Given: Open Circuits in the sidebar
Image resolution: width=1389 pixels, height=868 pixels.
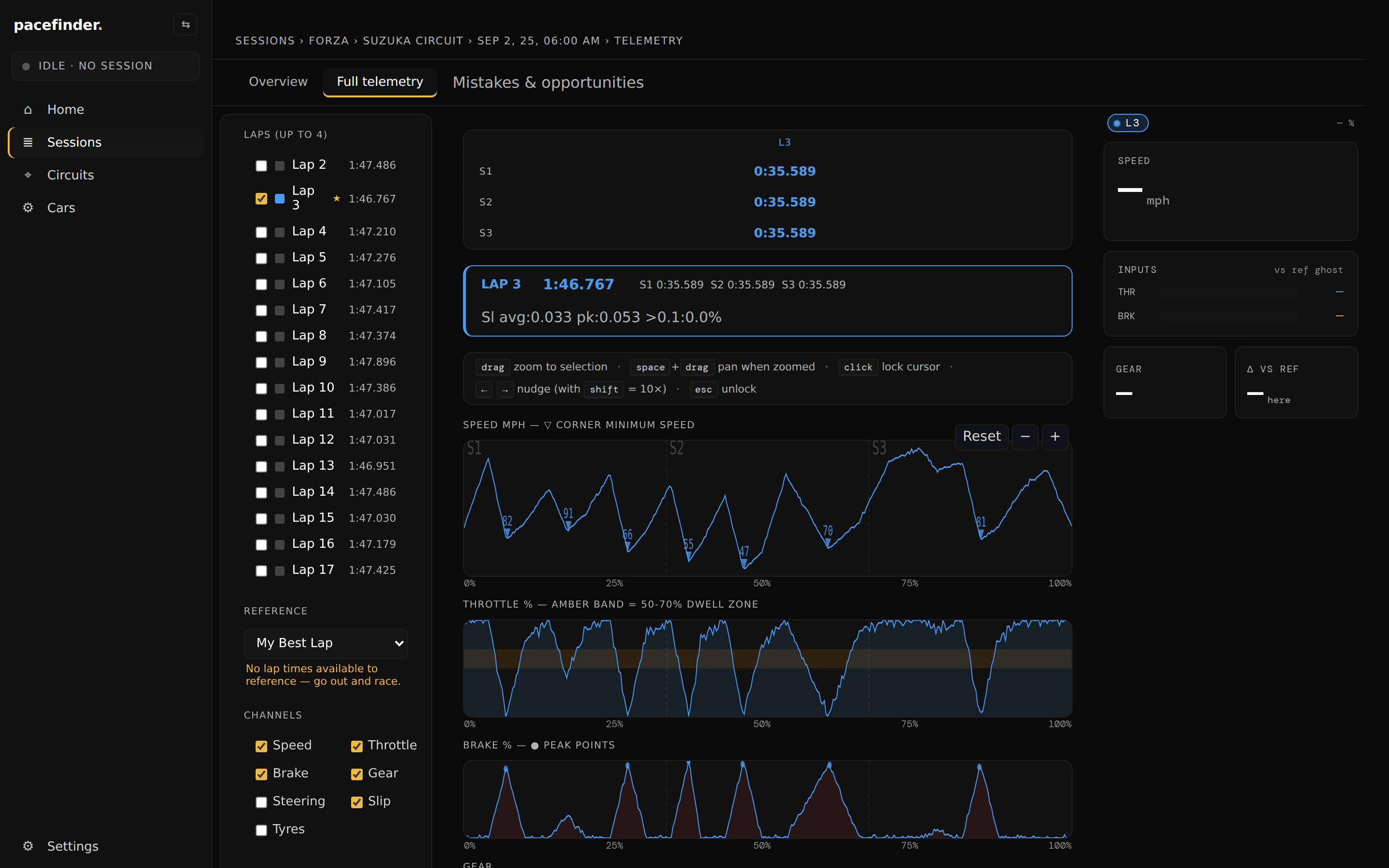Looking at the screenshot, I should (106, 175).
